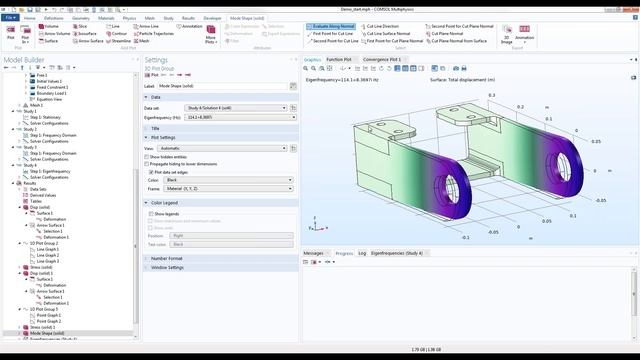This screenshot has width=640, height=360.
Task: Add a Mesh plot from ribbon
Action: [141, 41]
